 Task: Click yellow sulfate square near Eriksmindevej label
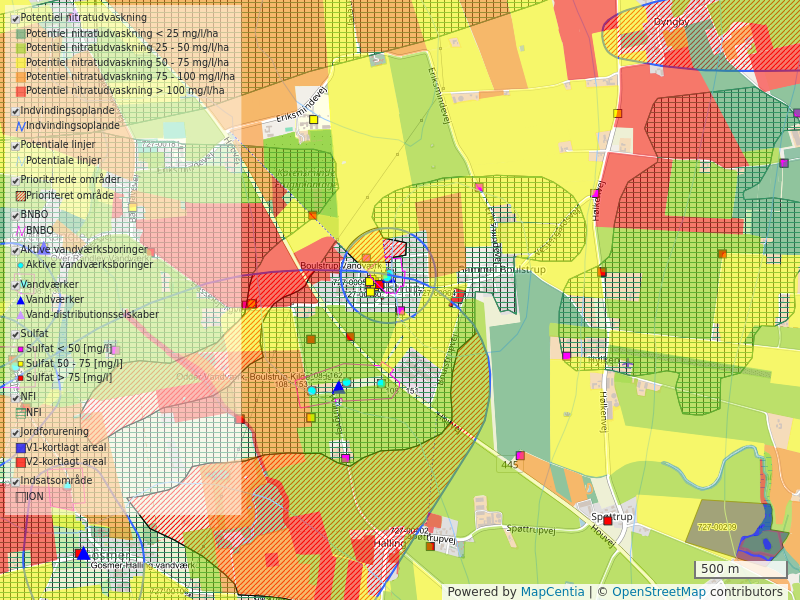coord(313,119)
